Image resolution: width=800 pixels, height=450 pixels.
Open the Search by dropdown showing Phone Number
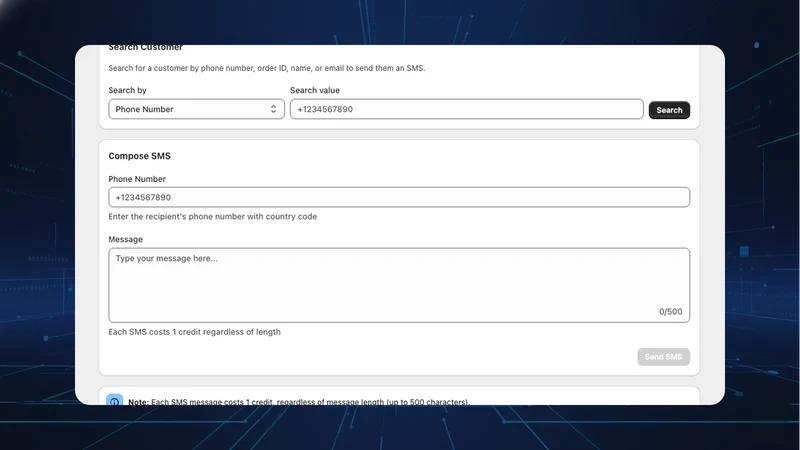[x=196, y=109]
